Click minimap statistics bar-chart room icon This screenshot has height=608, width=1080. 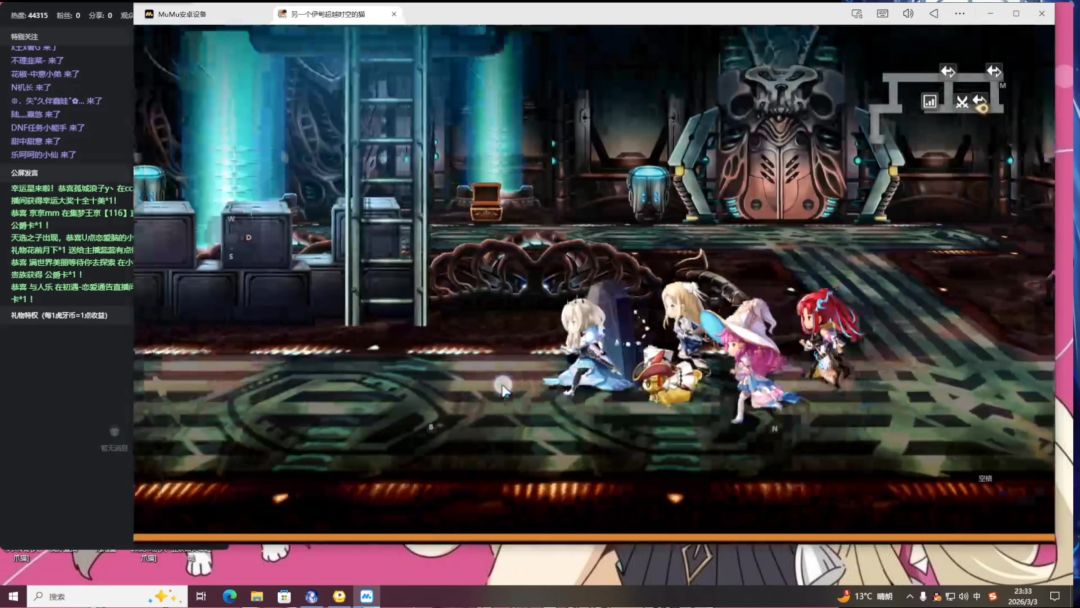tap(930, 102)
